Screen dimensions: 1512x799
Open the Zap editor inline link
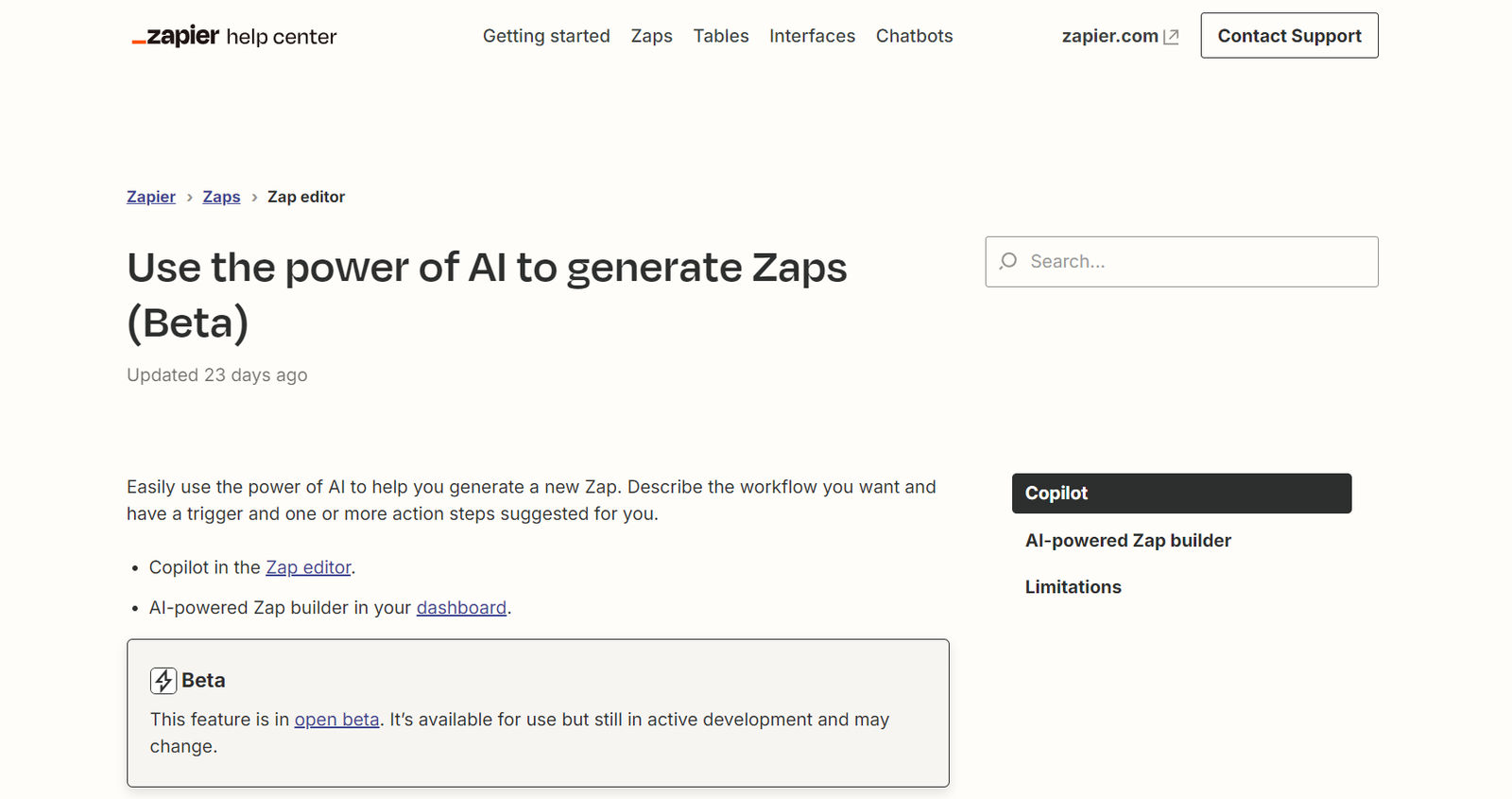pyautogui.click(x=308, y=567)
